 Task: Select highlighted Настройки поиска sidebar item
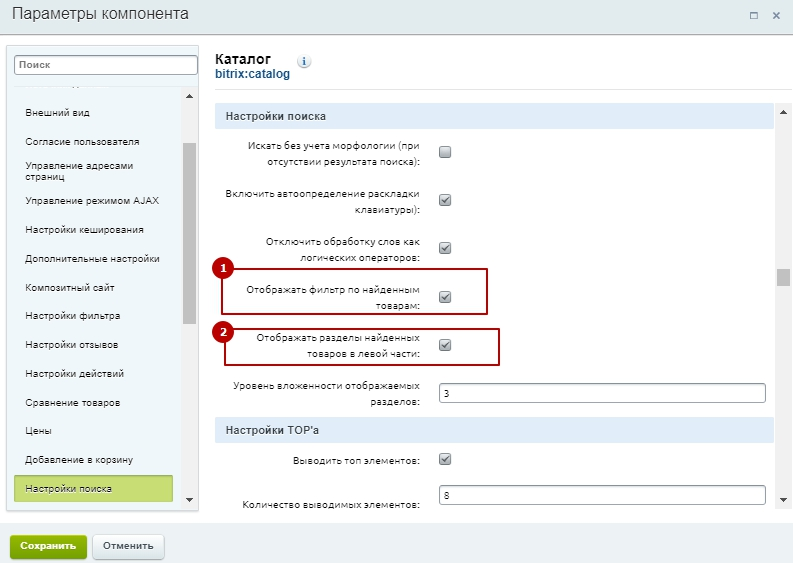tap(94, 489)
